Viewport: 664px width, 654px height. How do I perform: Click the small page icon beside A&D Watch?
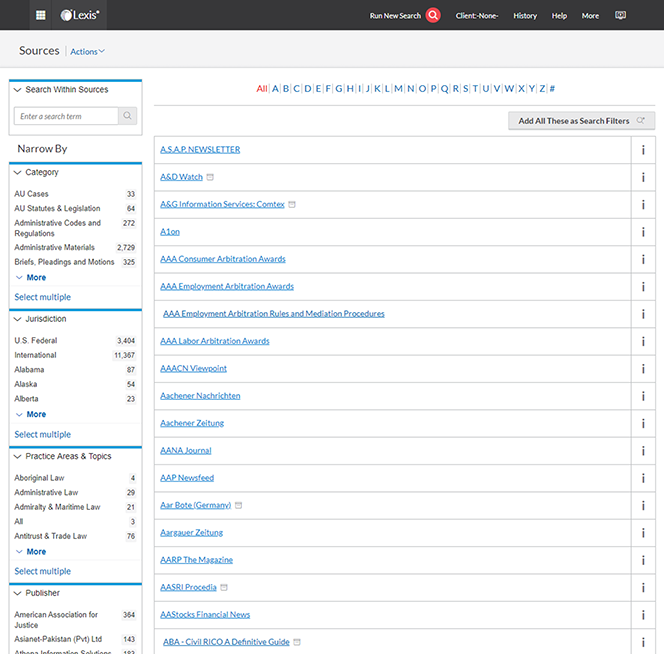210,177
